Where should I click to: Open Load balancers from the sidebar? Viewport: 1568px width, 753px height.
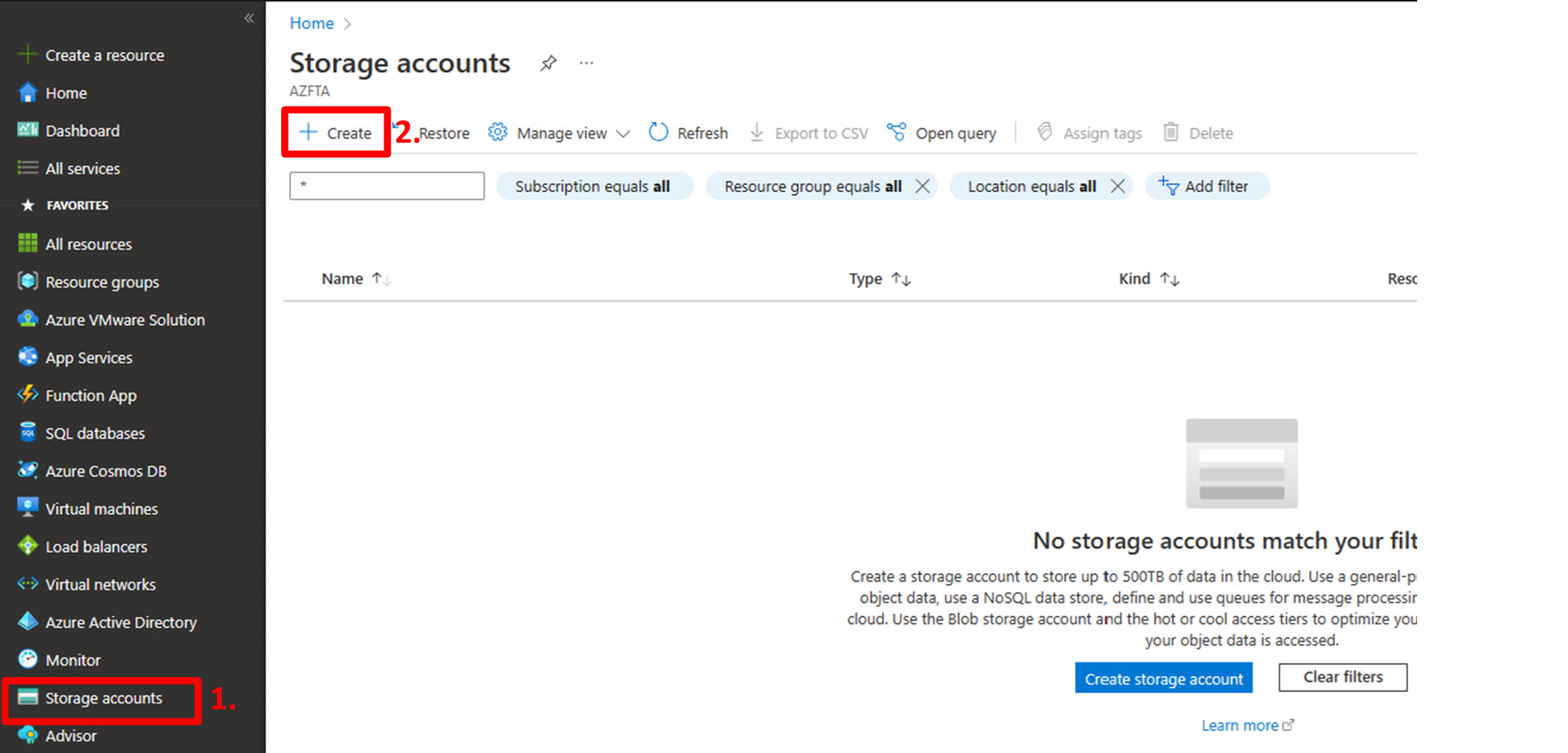click(x=96, y=546)
